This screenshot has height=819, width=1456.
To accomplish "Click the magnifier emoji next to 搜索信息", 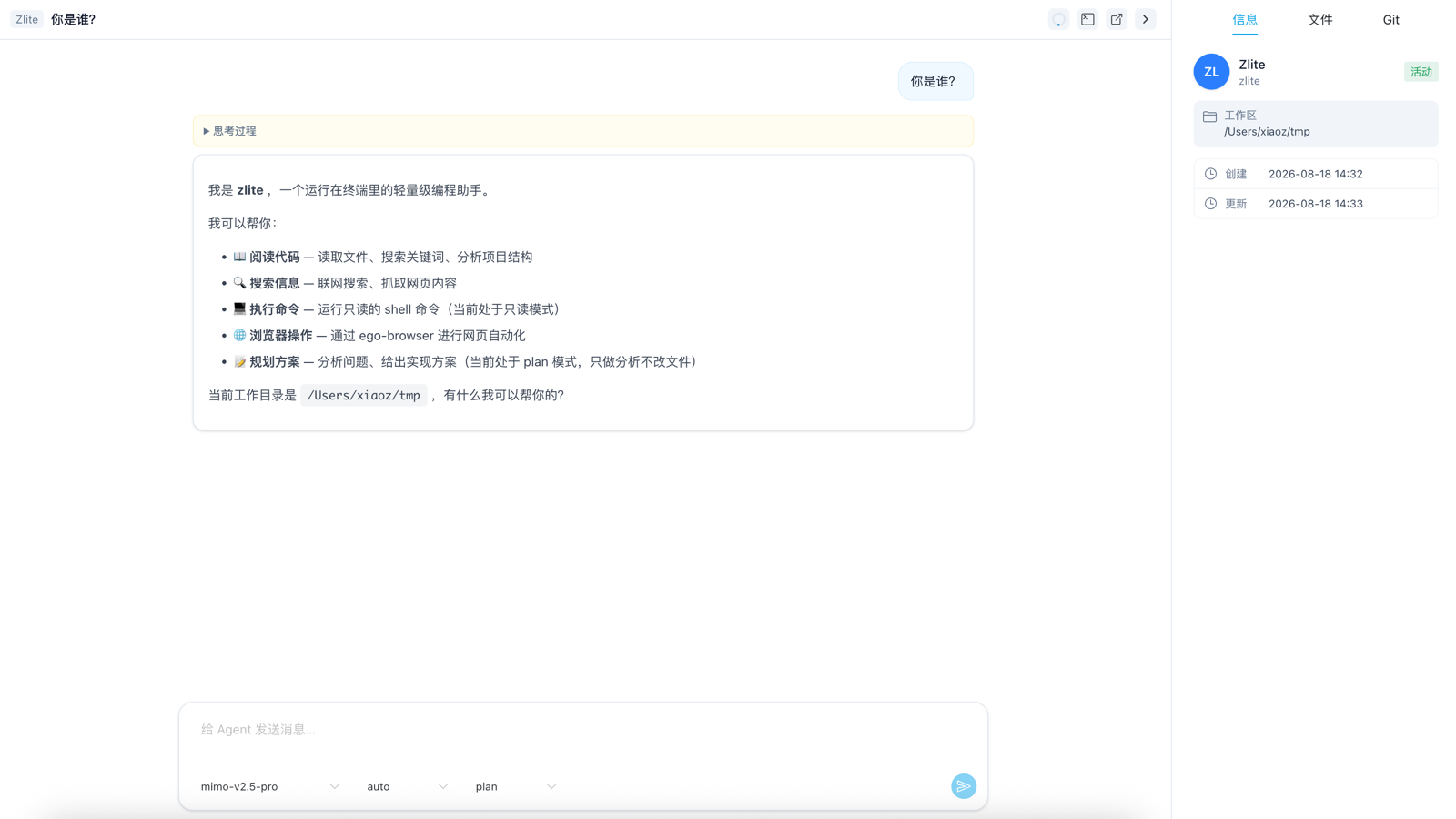I will [239, 283].
